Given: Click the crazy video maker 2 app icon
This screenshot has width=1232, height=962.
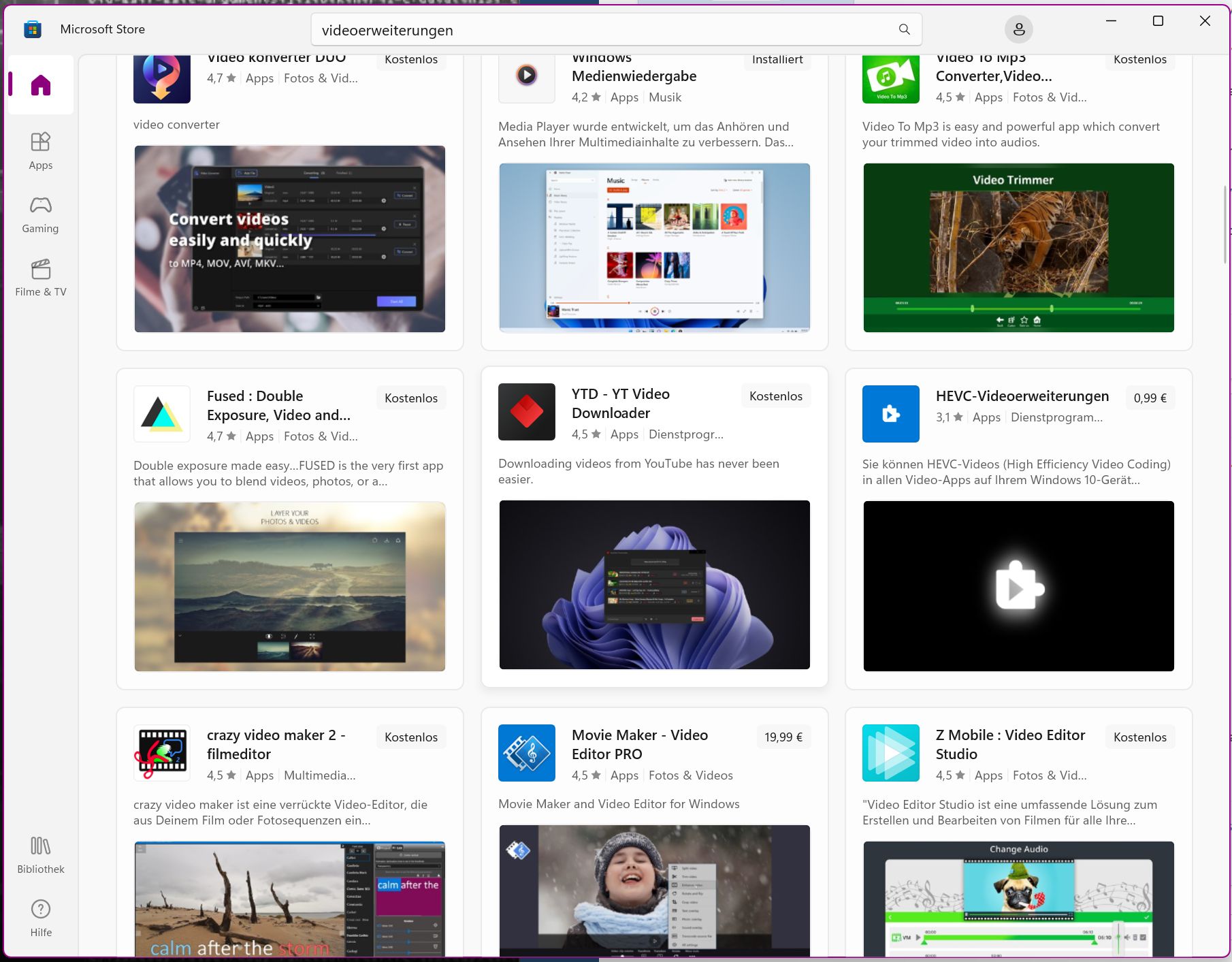Looking at the screenshot, I should point(162,753).
